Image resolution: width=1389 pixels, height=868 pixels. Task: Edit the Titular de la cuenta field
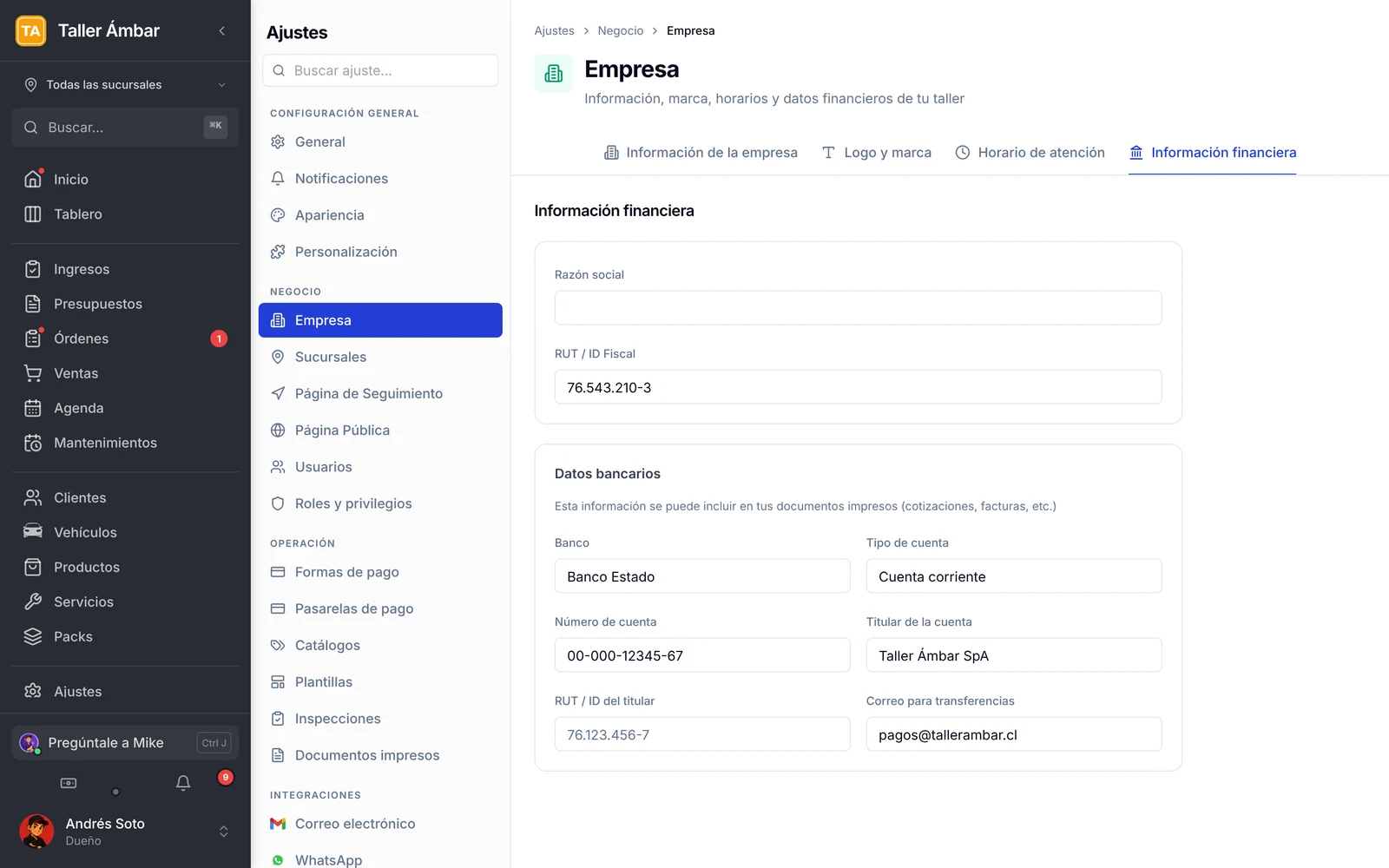(1014, 655)
